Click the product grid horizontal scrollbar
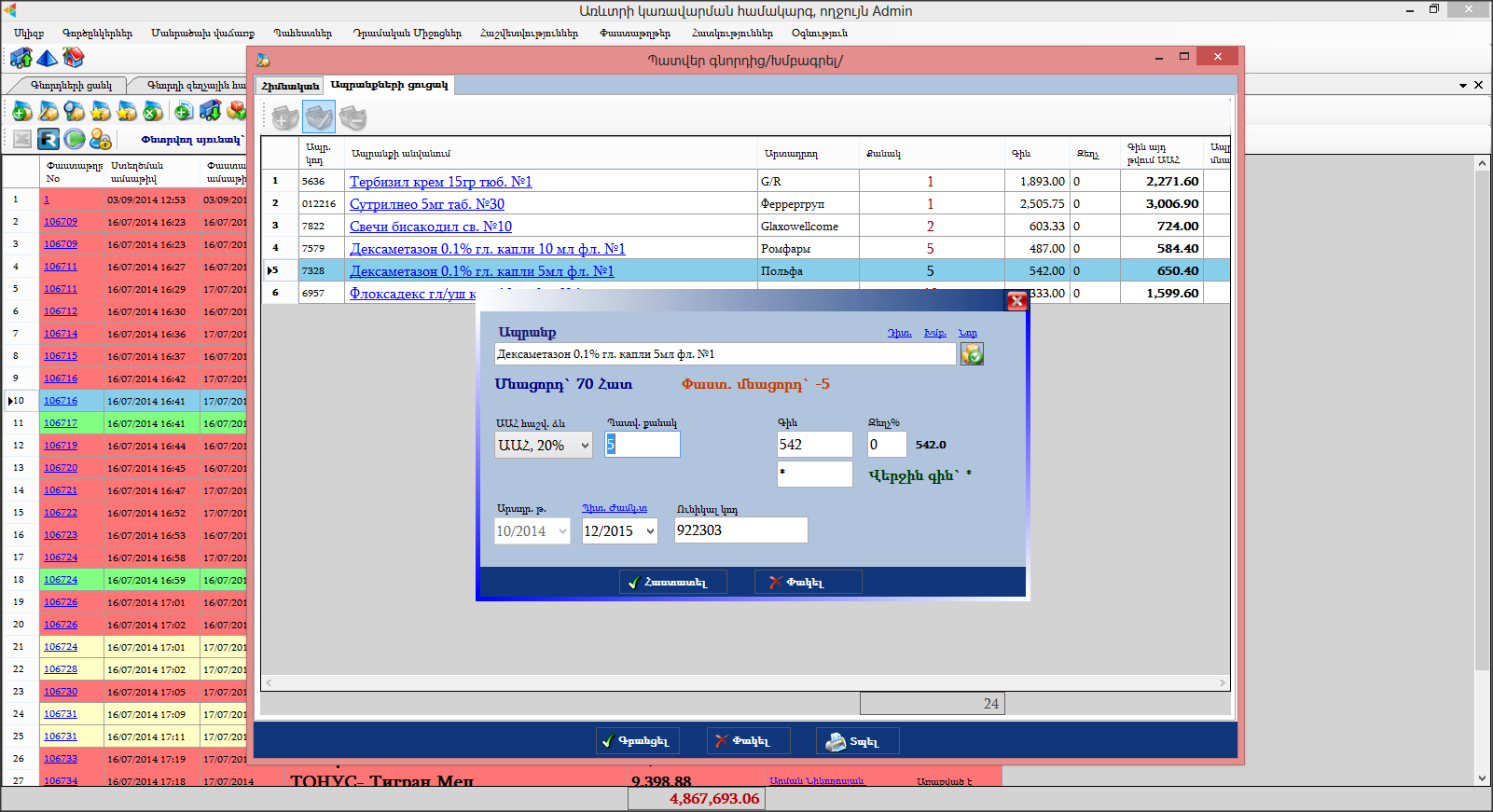Screen dimensions: 1493x812 pyautogui.click(x=745, y=683)
